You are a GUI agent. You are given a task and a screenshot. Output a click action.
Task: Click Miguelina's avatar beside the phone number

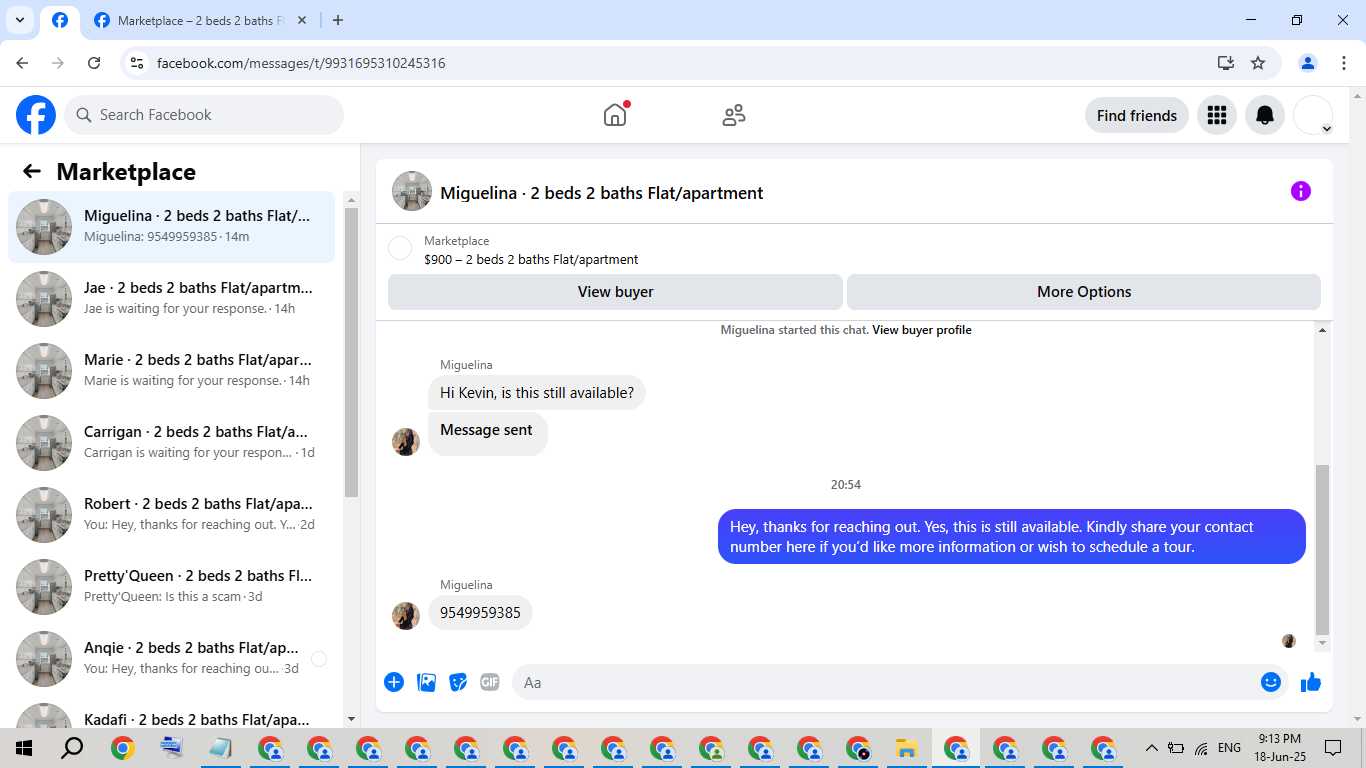[406, 616]
